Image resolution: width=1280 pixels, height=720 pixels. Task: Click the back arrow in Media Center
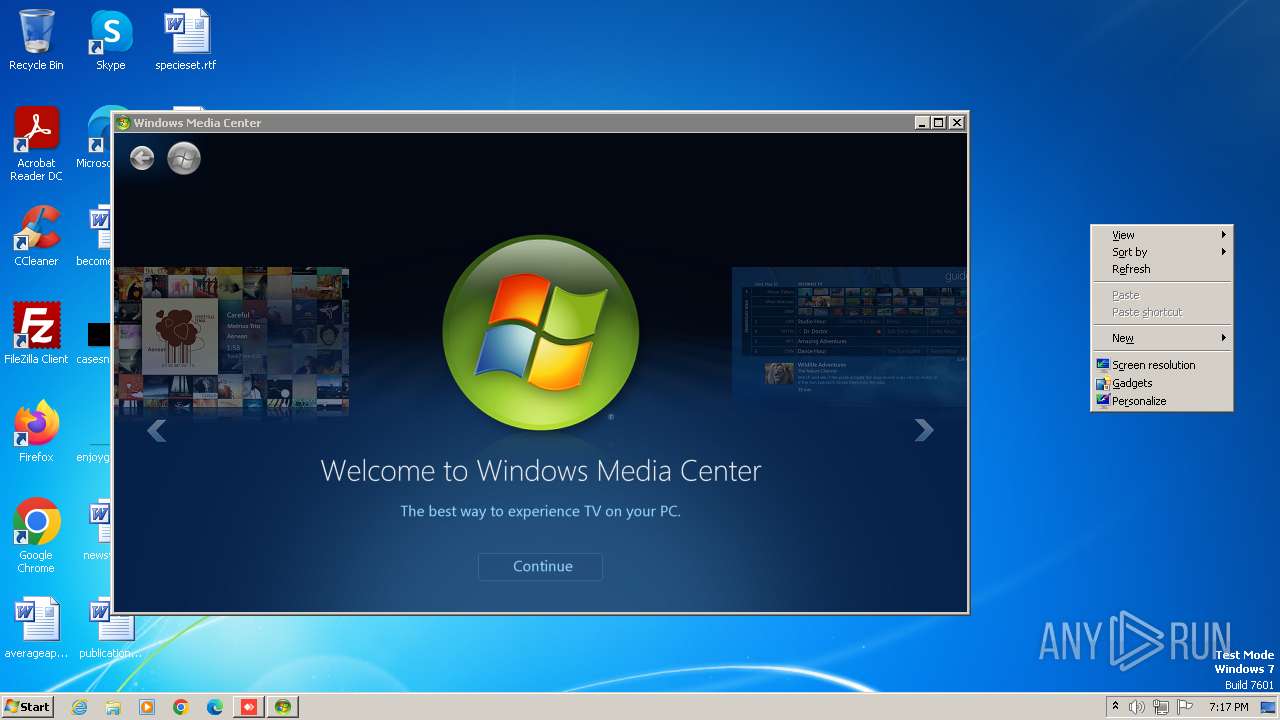(x=142, y=158)
